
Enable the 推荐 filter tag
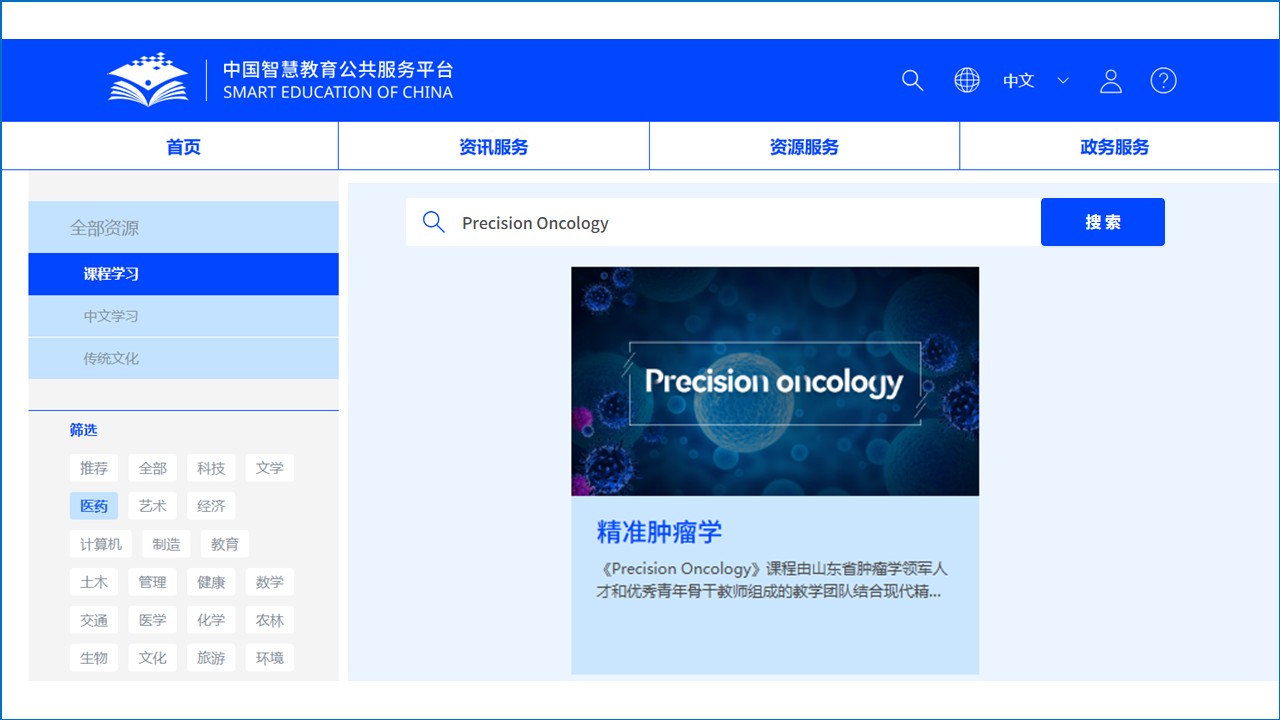[x=94, y=468]
